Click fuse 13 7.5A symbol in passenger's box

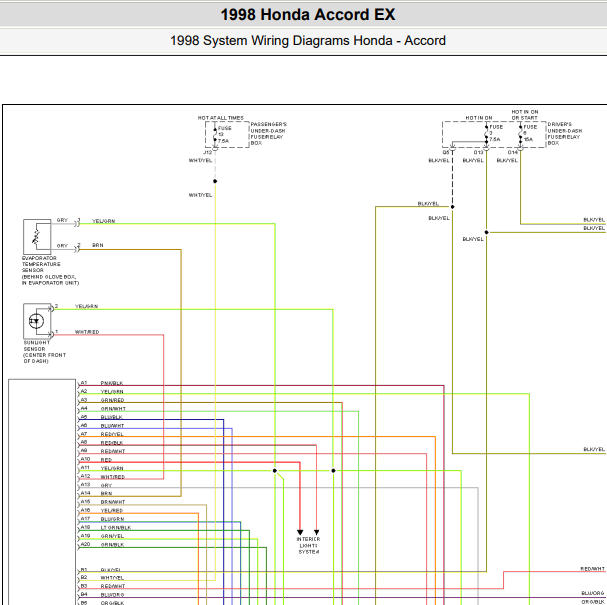click(215, 134)
